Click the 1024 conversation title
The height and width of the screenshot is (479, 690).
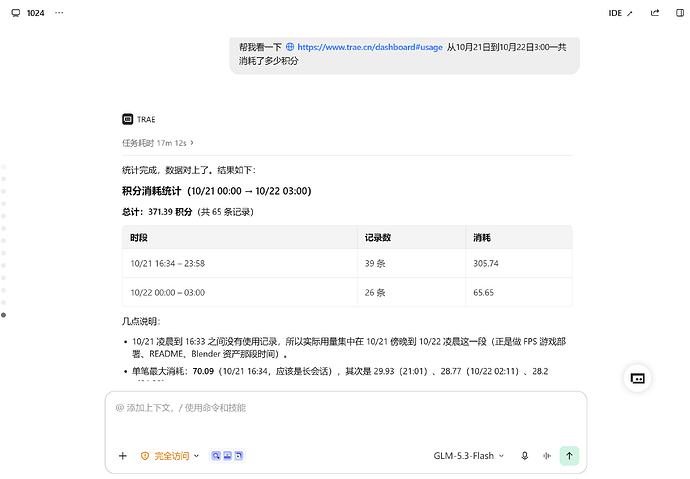click(x=36, y=13)
